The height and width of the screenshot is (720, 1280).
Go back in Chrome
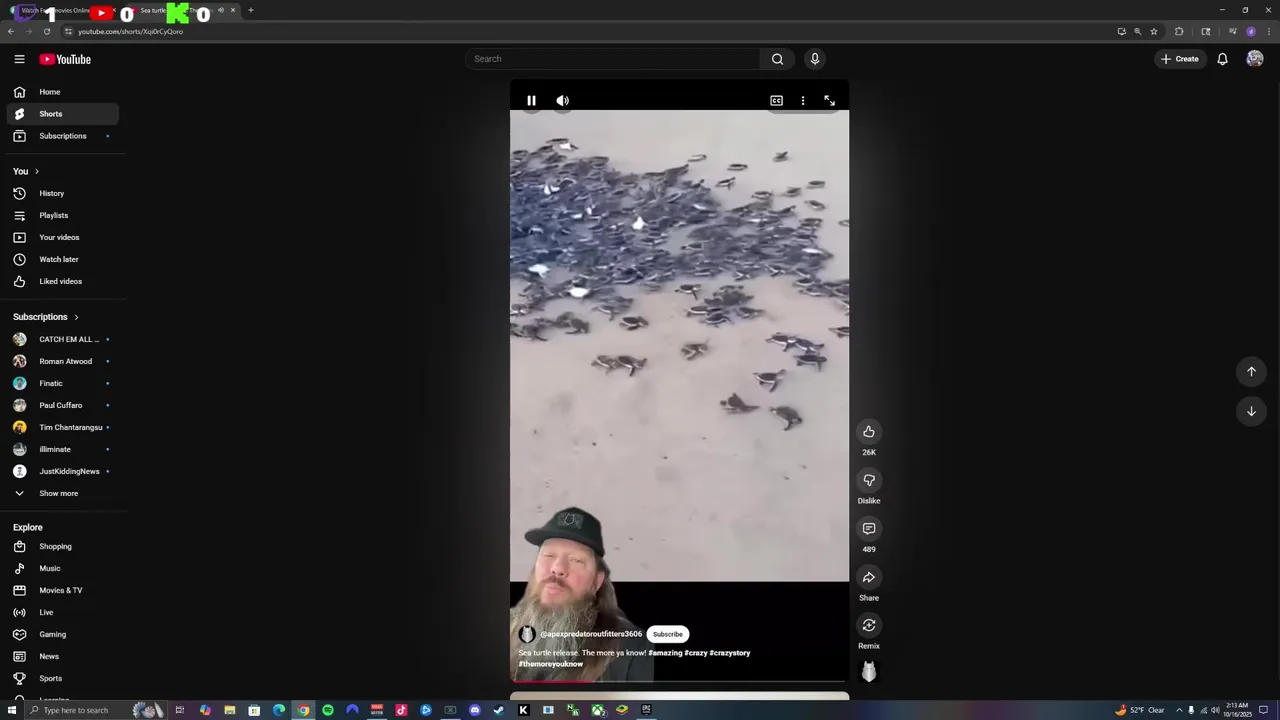pyautogui.click(x=11, y=31)
